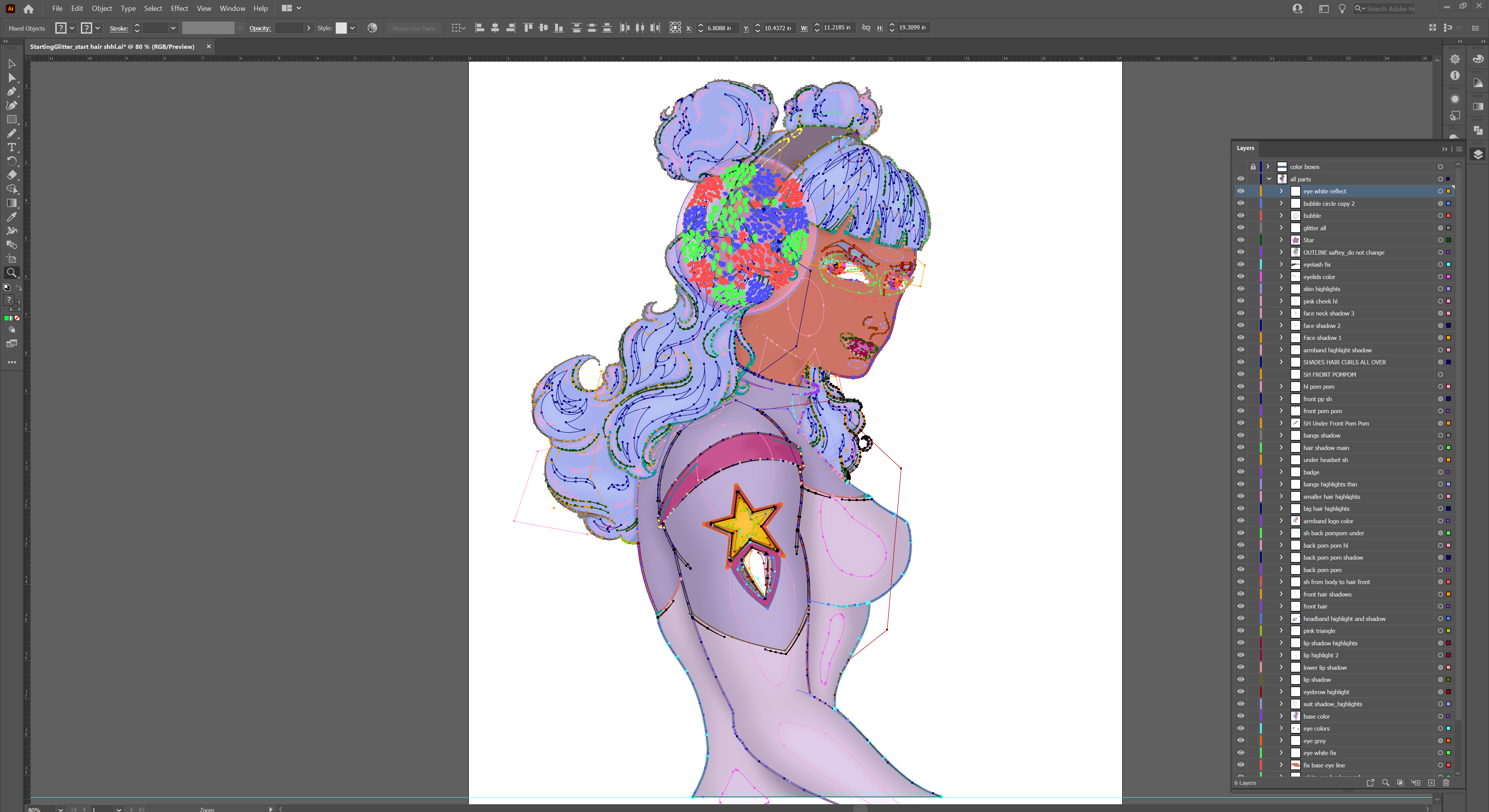The height and width of the screenshot is (812, 1489).
Task: Select the Artboard tool
Action: (x=12, y=259)
